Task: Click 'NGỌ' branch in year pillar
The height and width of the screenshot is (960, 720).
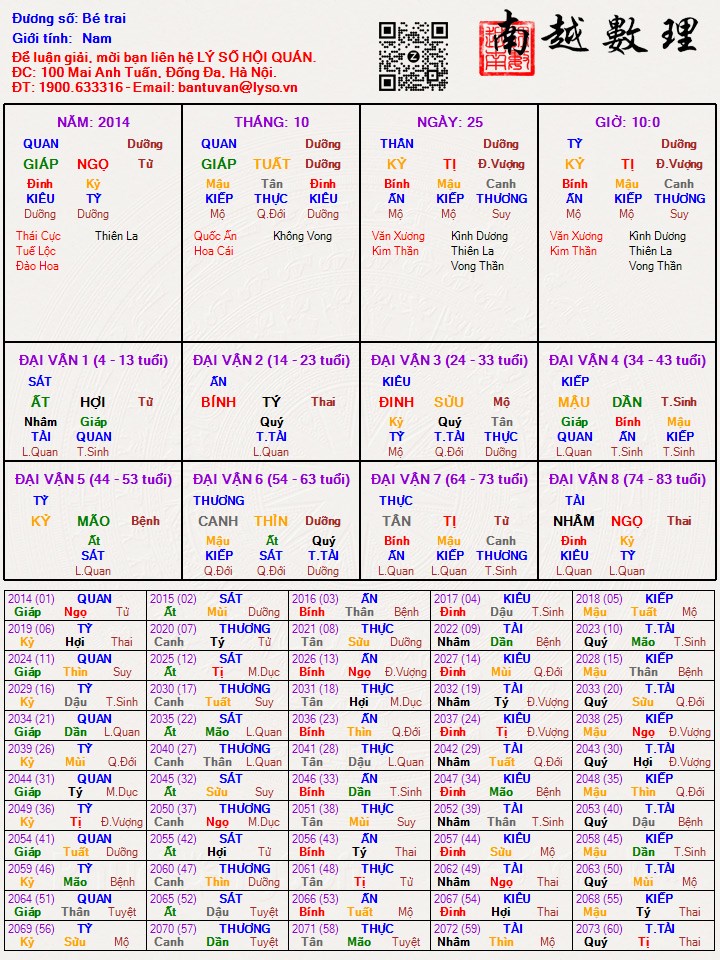Action: click(93, 164)
